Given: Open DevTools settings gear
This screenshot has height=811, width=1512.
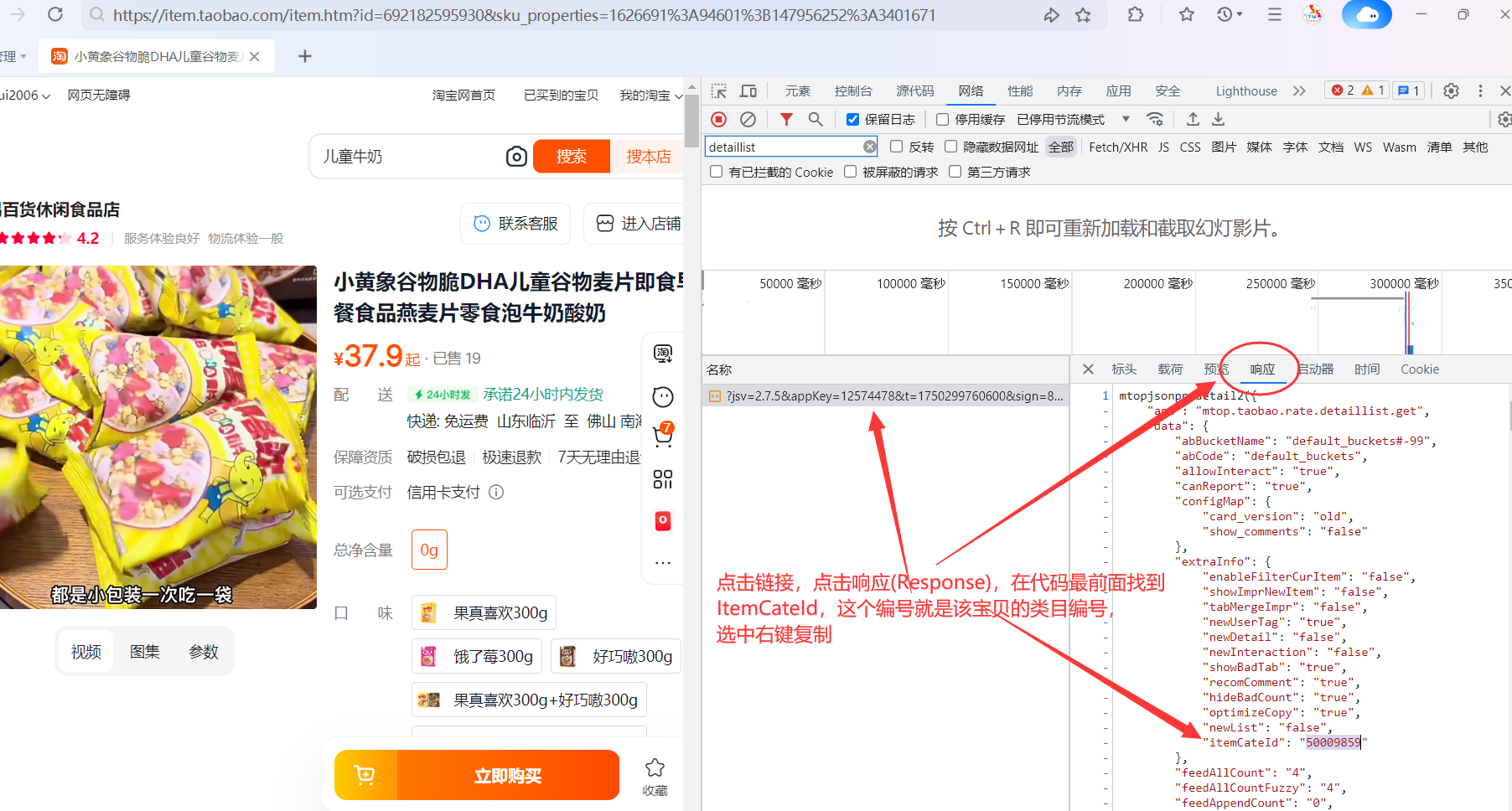Looking at the screenshot, I should pos(1452,91).
